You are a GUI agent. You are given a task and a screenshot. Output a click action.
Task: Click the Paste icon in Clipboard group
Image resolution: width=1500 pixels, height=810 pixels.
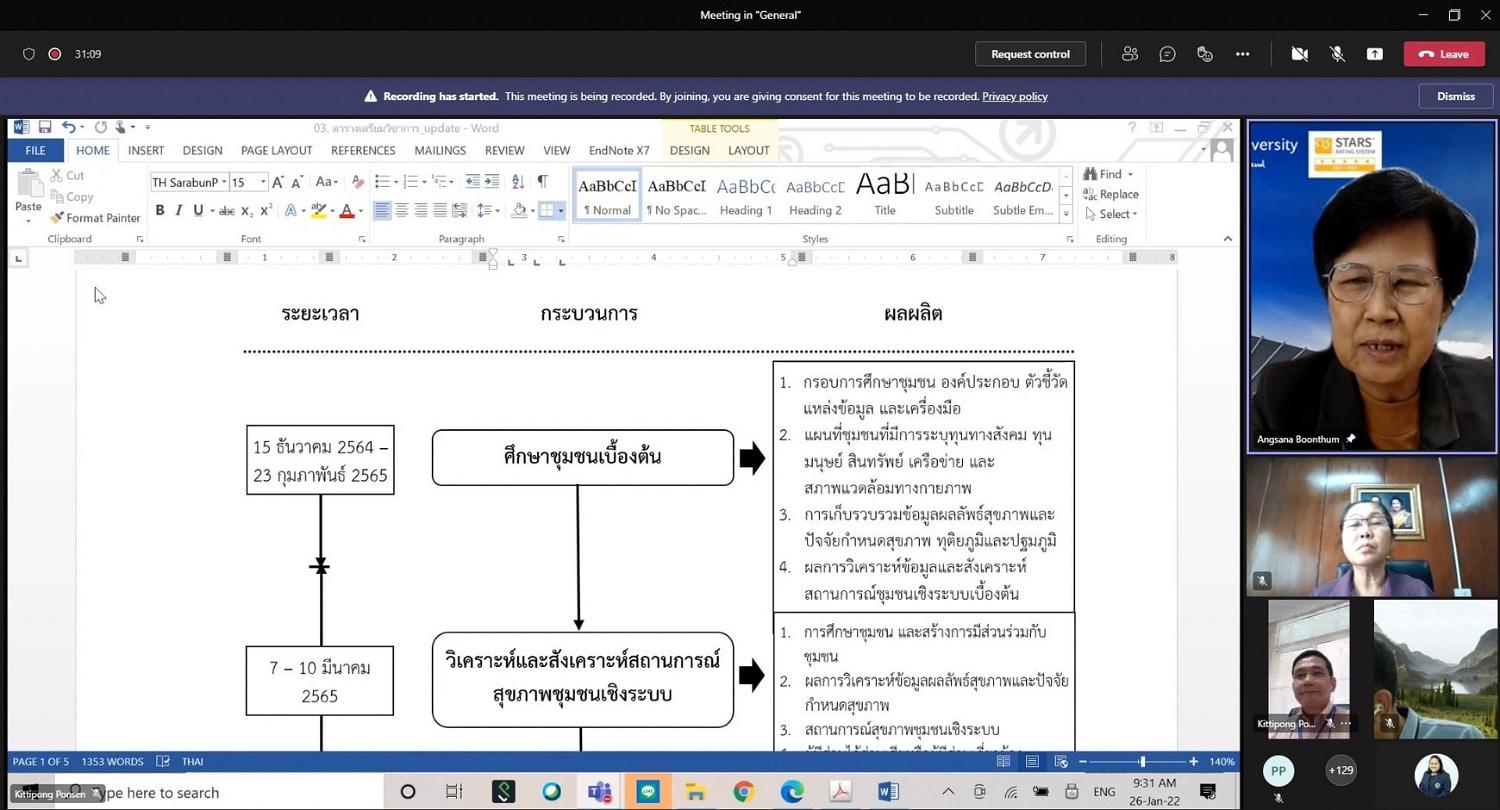(28, 183)
